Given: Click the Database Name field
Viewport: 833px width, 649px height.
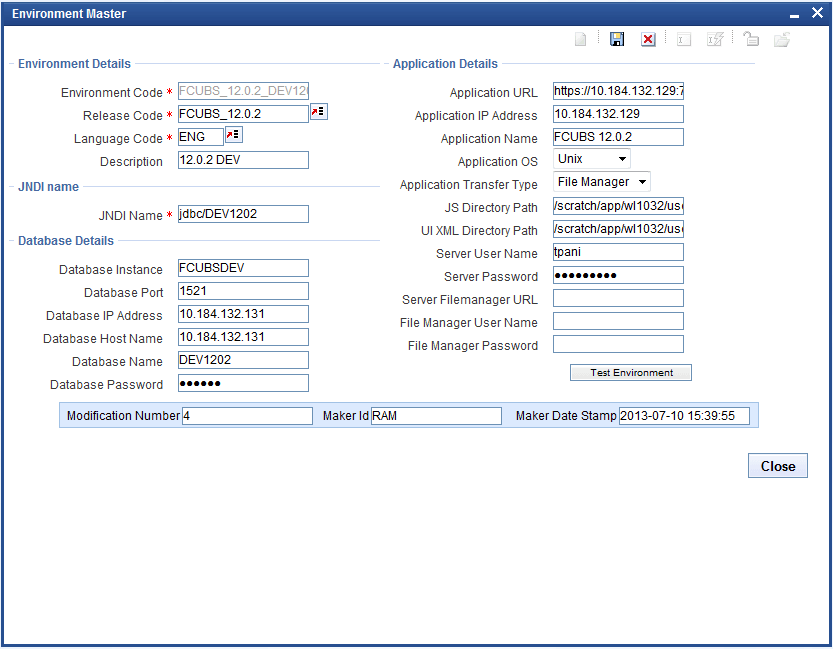Looking at the screenshot, I should 243,360.
